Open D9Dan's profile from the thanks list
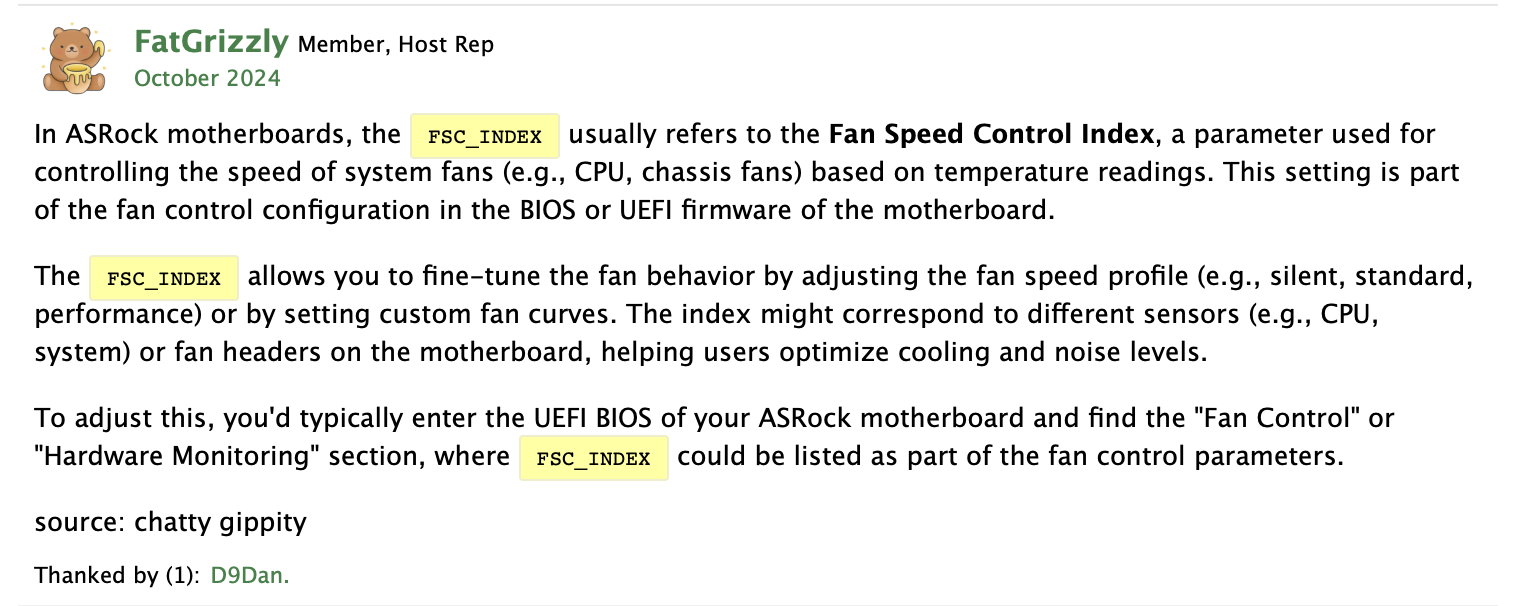The image size is (1530, 606). 249,575
